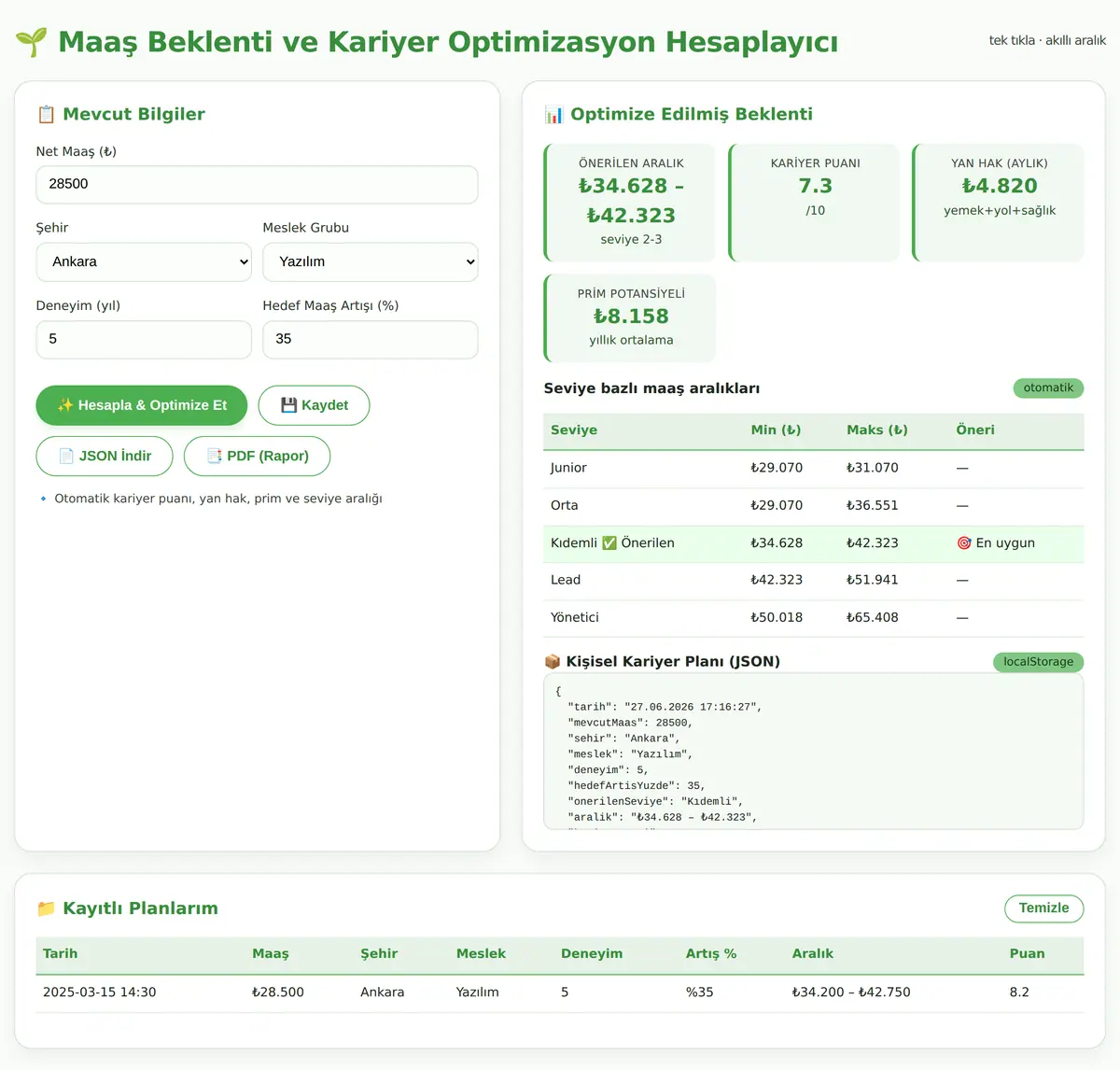Select the Junior row label
Image resolution: width=1120 pixels, height=1070 pixels.
568,468
